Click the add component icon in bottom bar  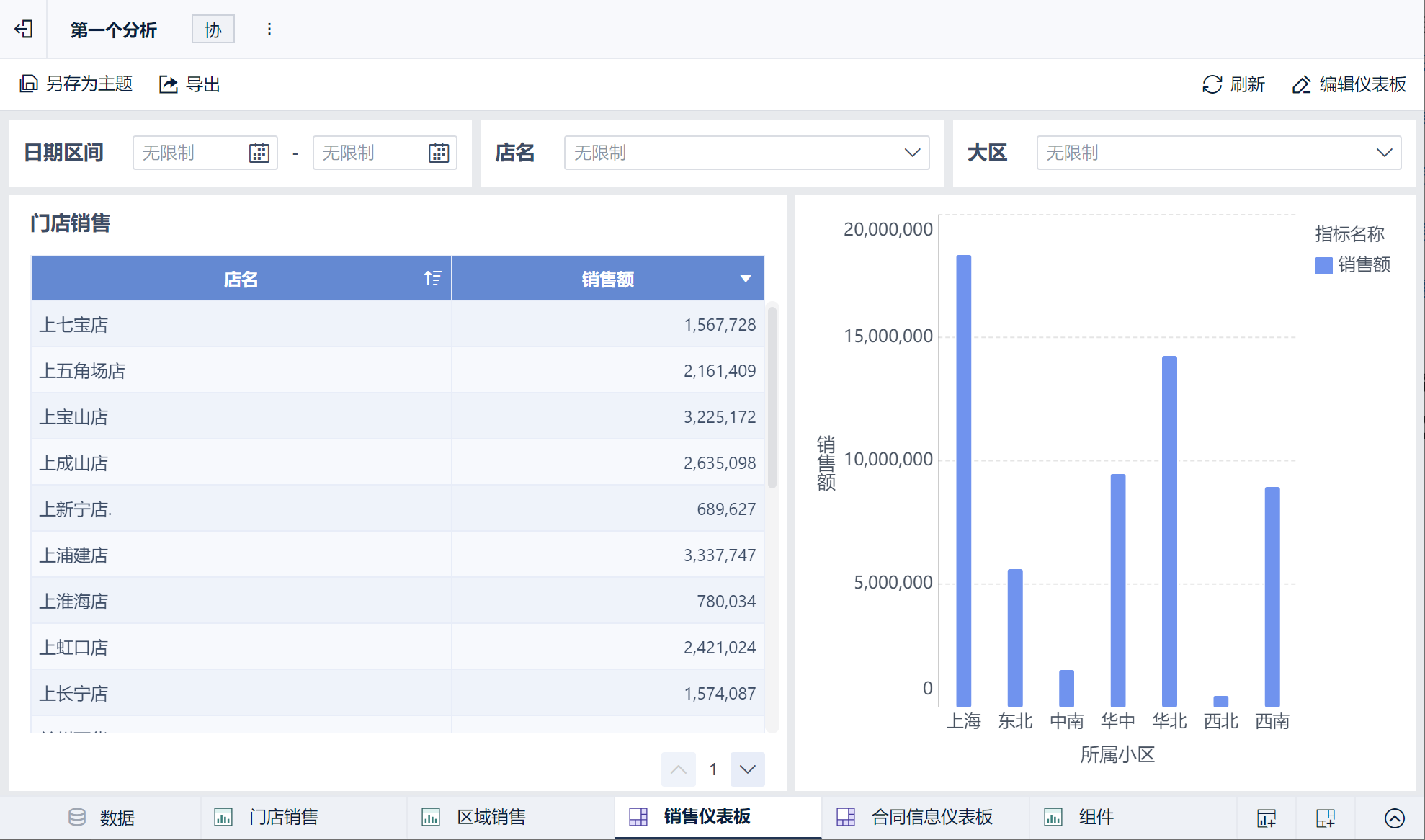(1266, 818)
